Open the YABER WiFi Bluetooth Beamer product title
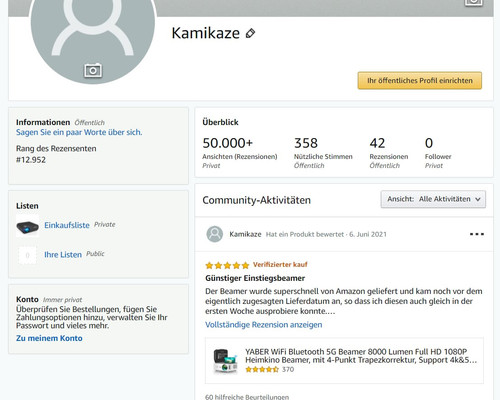Image resolution: width=500 pixels, height=400 pixels. 361,356
